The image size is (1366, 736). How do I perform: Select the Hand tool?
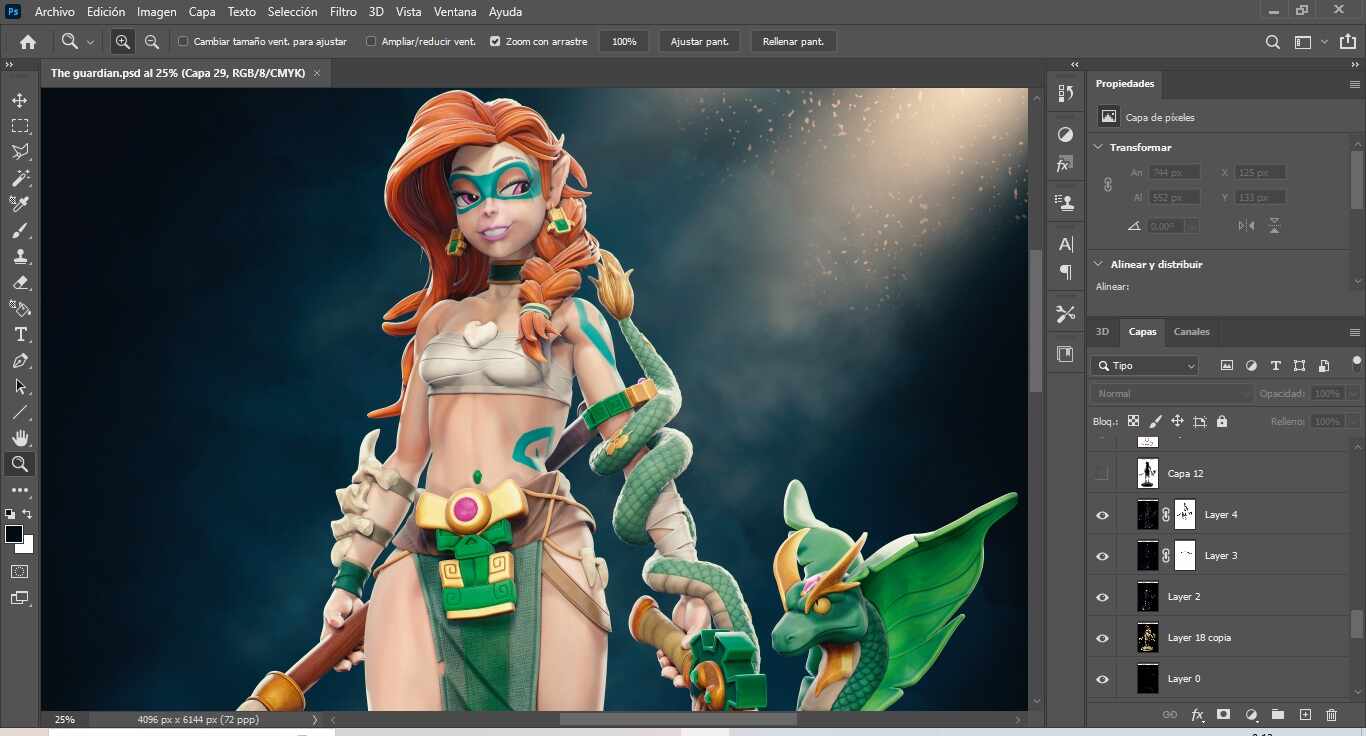[x=20, y=438]
